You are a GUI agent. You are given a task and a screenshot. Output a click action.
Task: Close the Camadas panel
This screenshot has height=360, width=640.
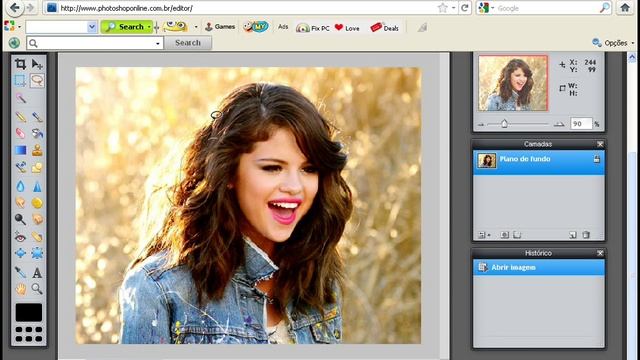coord(600,144)
